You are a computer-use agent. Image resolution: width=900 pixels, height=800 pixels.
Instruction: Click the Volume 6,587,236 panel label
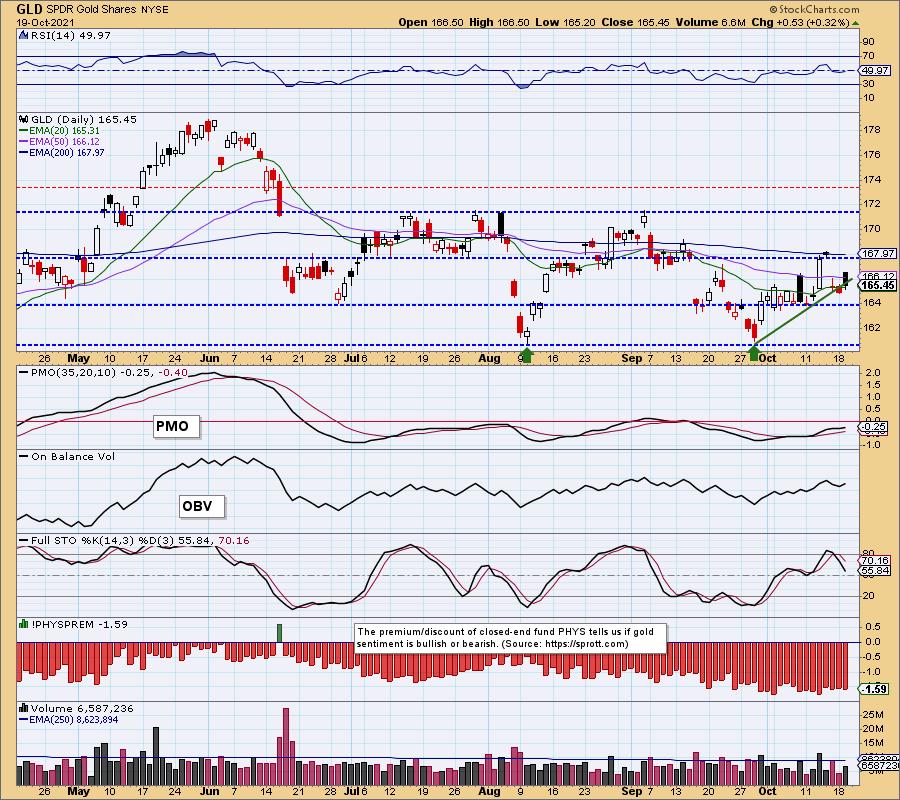[82, 709]
